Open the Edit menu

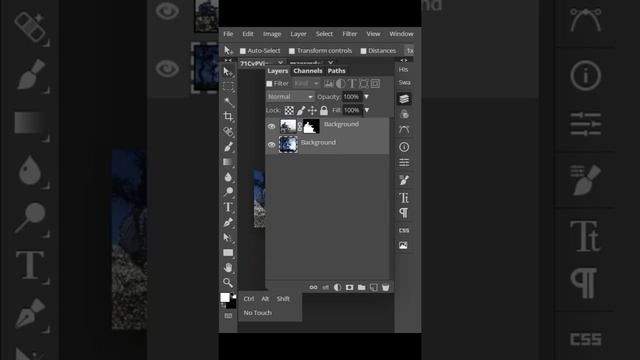pyautogui.click(x=248, y=34)
